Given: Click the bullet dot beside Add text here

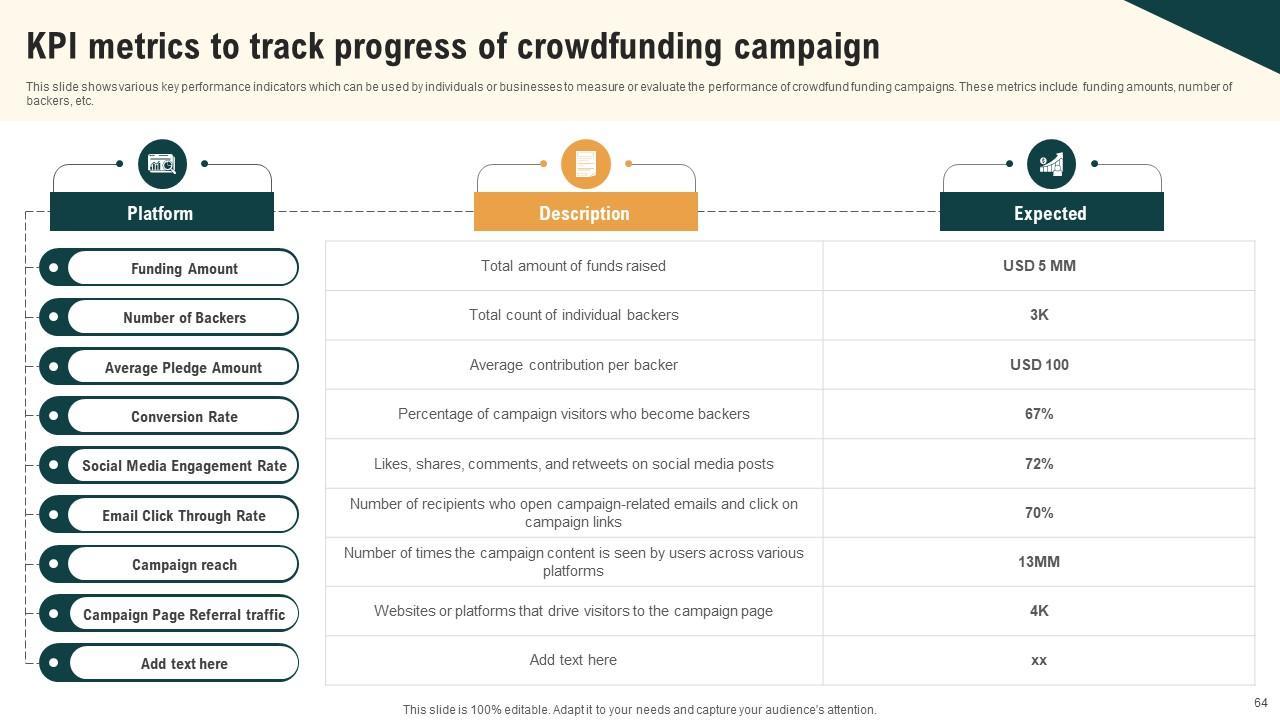Looking at the screenshot, I should point(54,663).
